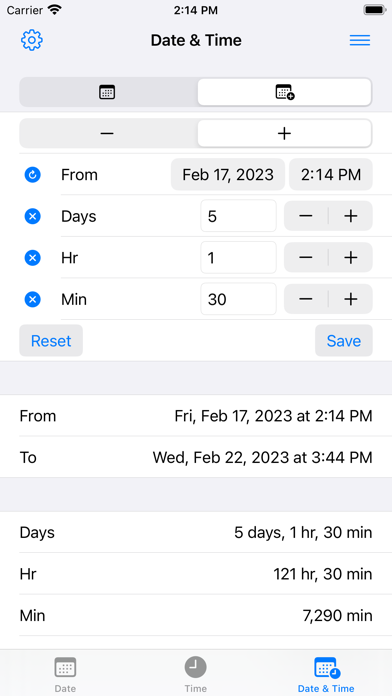392x696 pixels.
Task: Tap the Reset button
Action: tap(51, 340)
